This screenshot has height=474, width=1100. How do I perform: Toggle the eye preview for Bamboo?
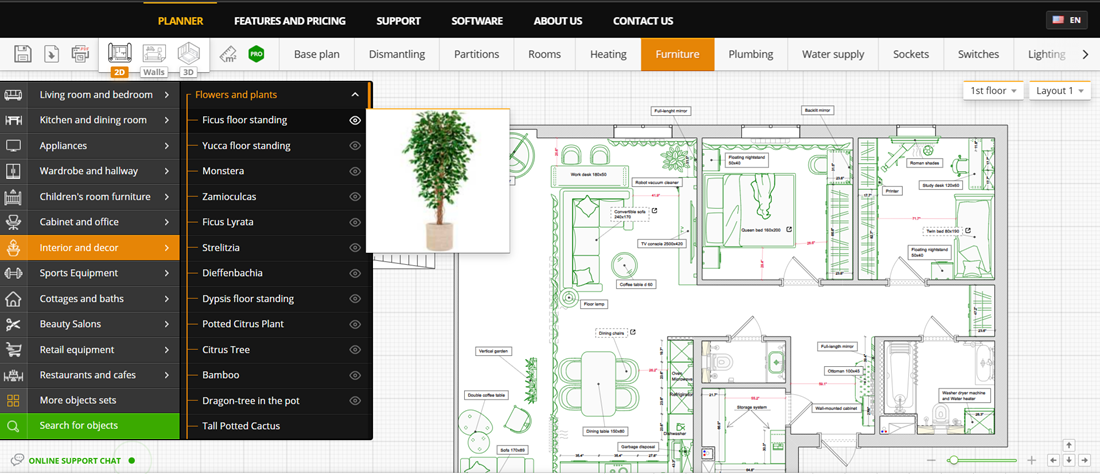coord(355,375)
